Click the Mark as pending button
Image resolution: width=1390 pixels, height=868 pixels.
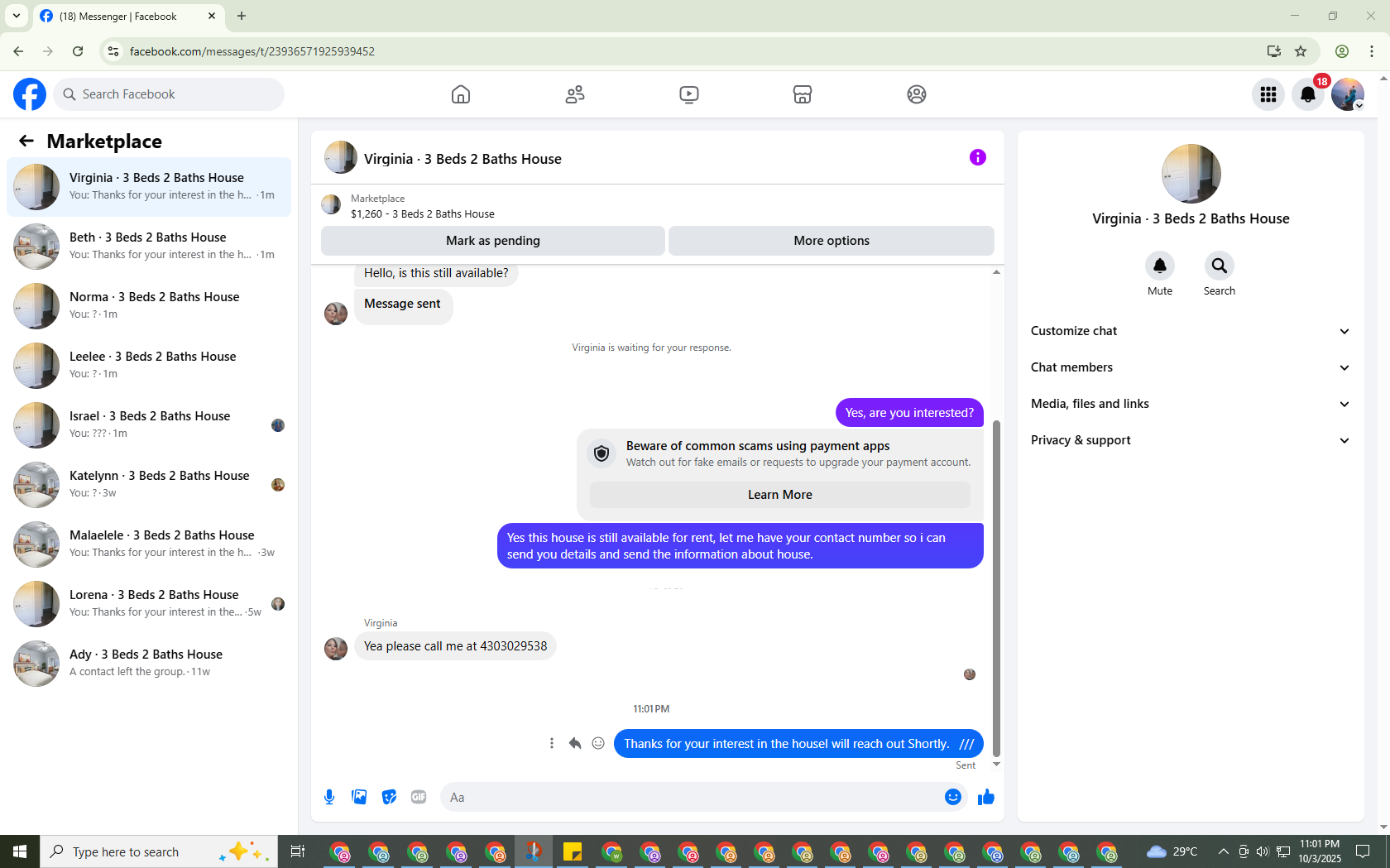493,241
